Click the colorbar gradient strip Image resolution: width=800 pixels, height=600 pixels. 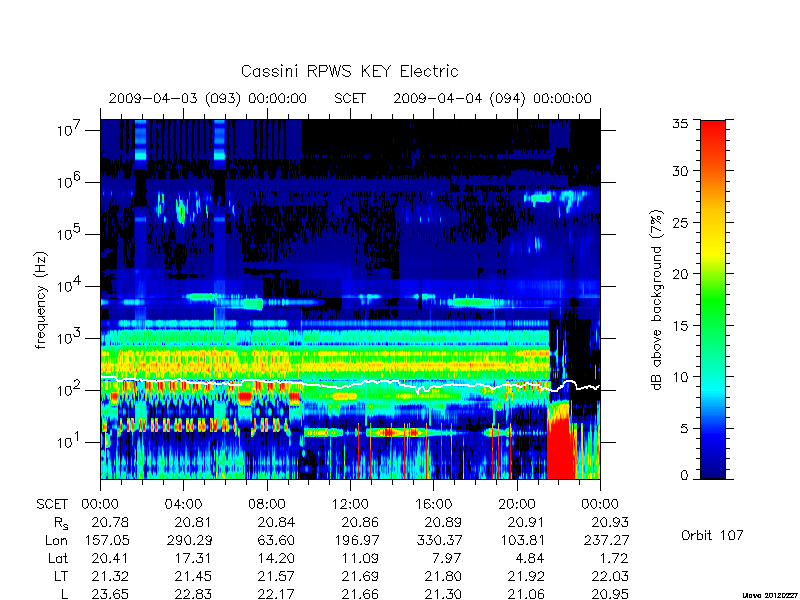pos(713,299)
